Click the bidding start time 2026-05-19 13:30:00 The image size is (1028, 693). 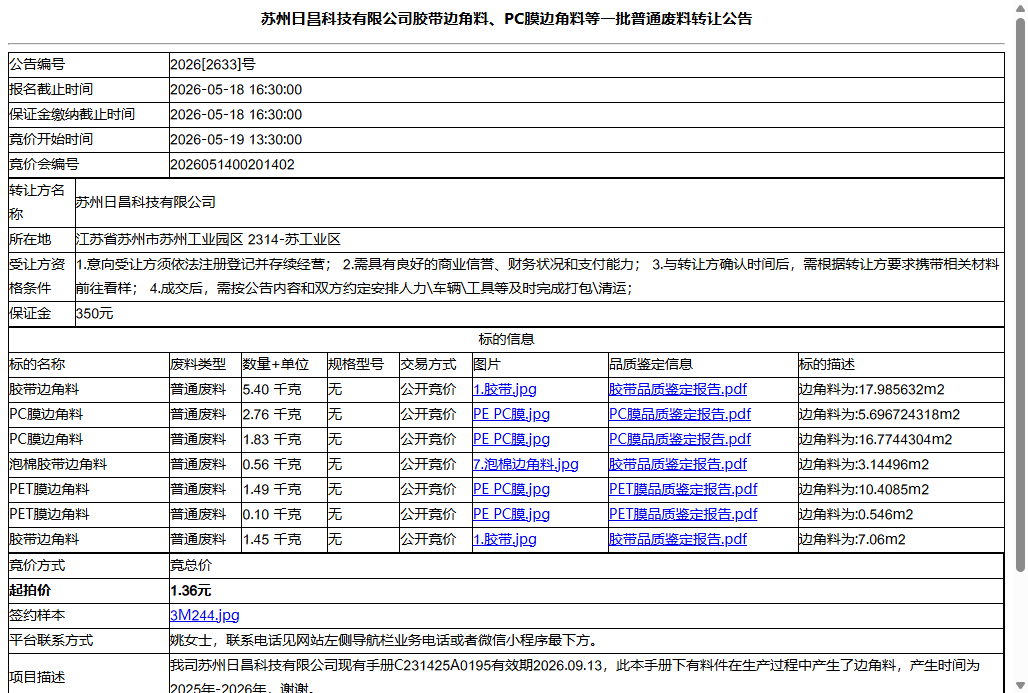(x=236, y=139)
